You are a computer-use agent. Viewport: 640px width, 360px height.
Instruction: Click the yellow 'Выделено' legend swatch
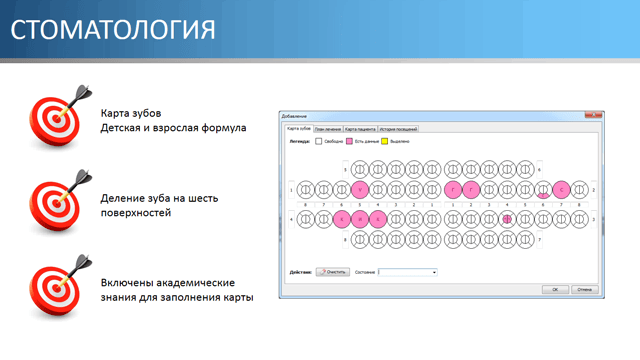point(384,141)
